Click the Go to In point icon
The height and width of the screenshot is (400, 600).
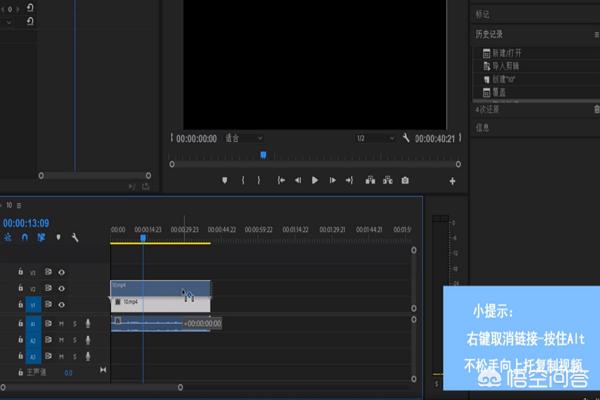point(282,180)
